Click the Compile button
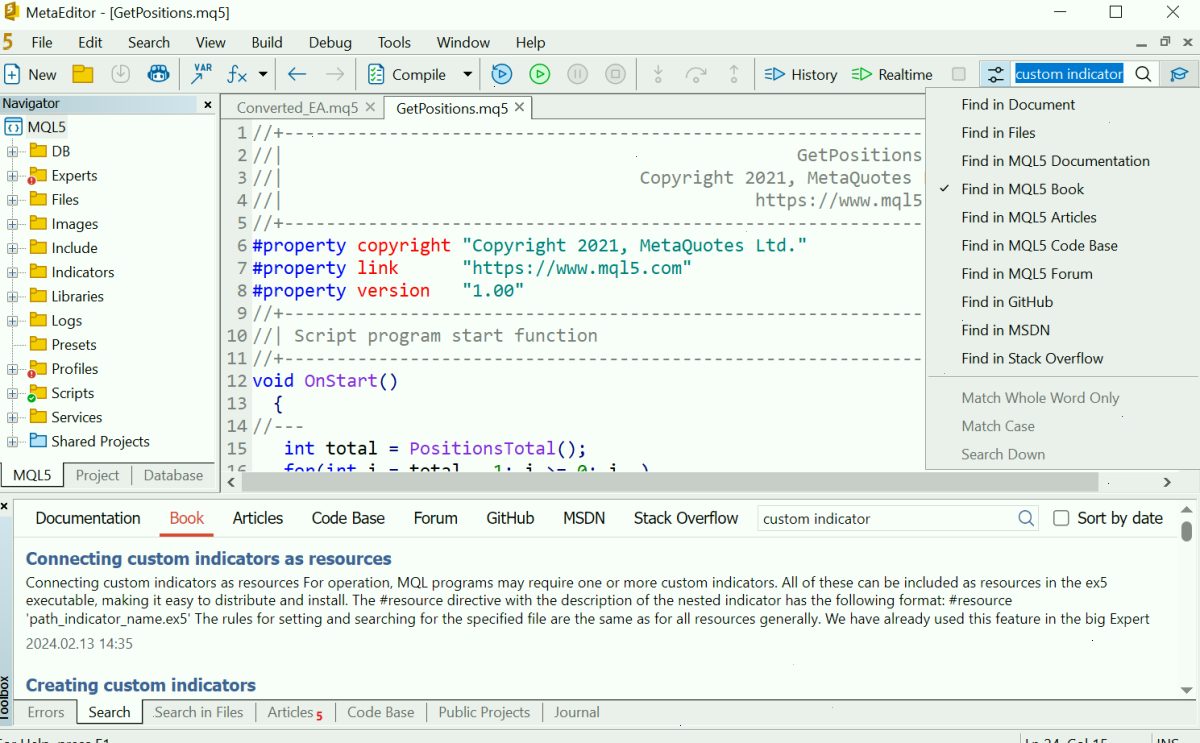Viewport: 1200px width, 743px height. pyautogui.click(x=406, y=74)
